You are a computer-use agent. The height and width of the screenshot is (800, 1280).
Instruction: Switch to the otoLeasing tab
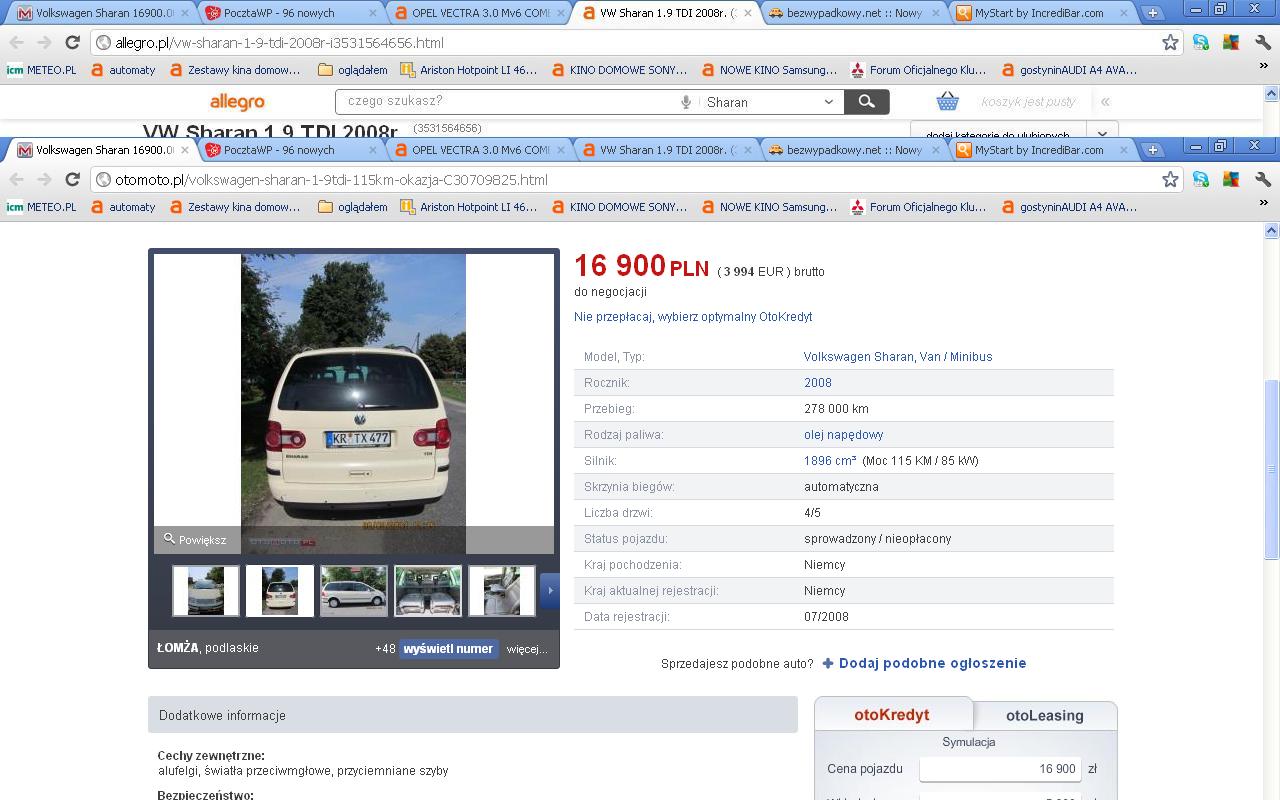(x=1044, y=715)
